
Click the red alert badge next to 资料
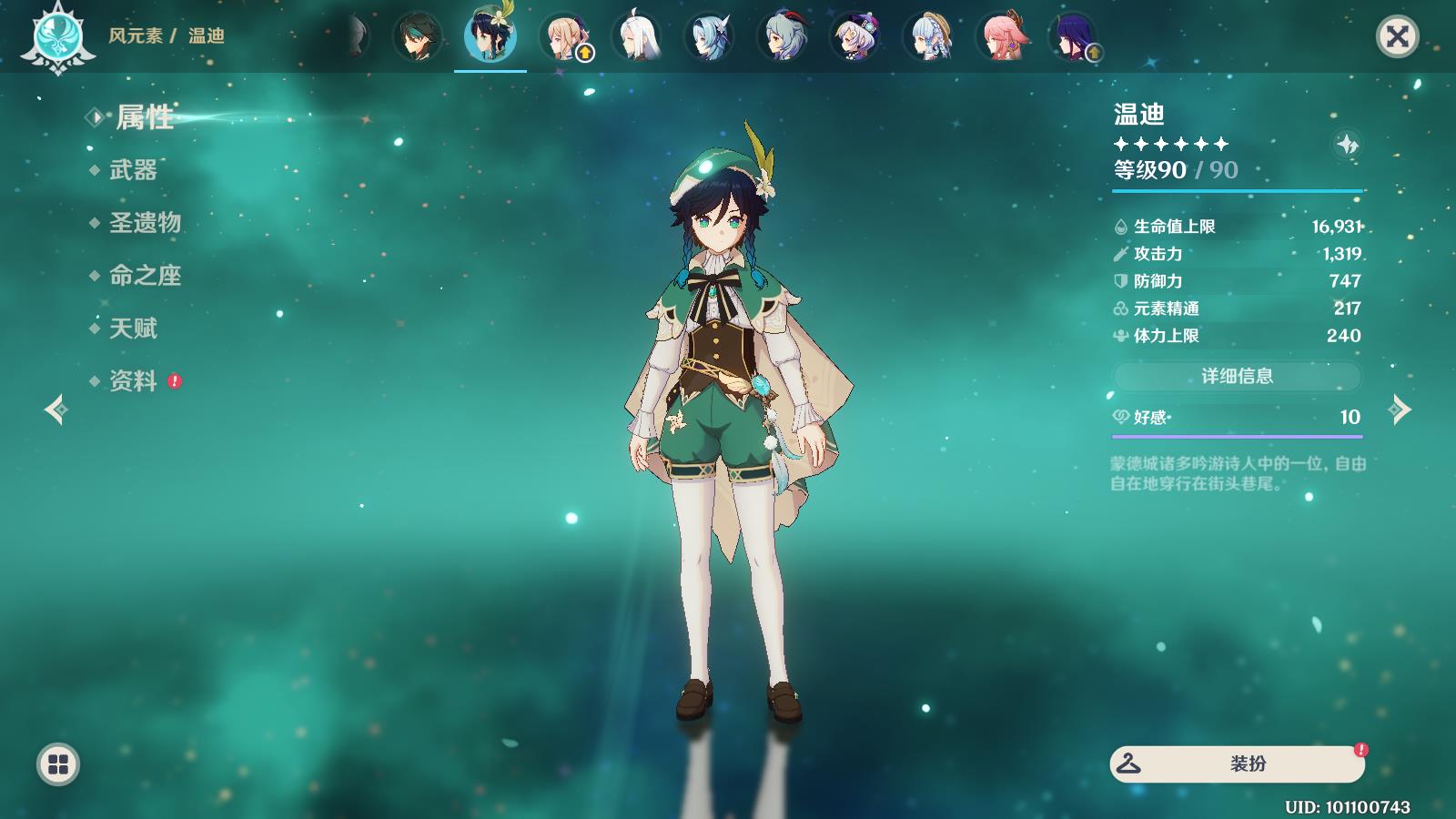click(175, 381)
